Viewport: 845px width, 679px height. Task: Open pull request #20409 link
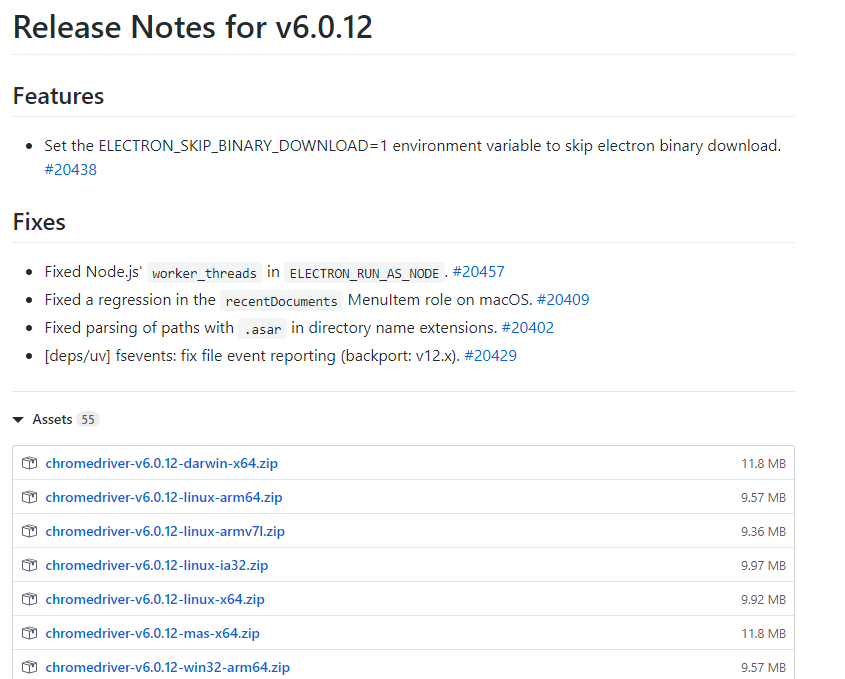(x=563, y=300)
